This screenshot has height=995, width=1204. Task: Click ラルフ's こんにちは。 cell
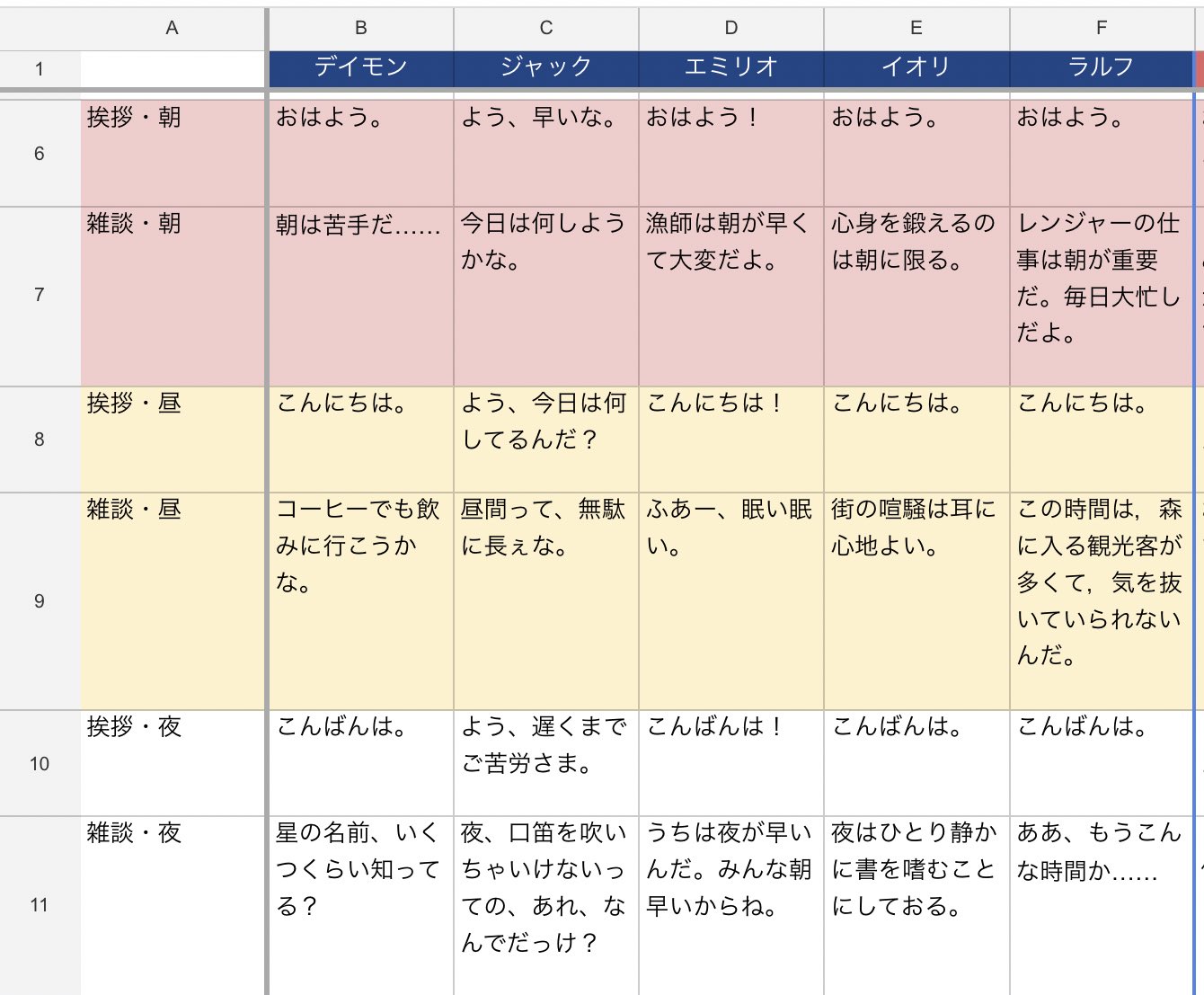tap(1102, 440)
